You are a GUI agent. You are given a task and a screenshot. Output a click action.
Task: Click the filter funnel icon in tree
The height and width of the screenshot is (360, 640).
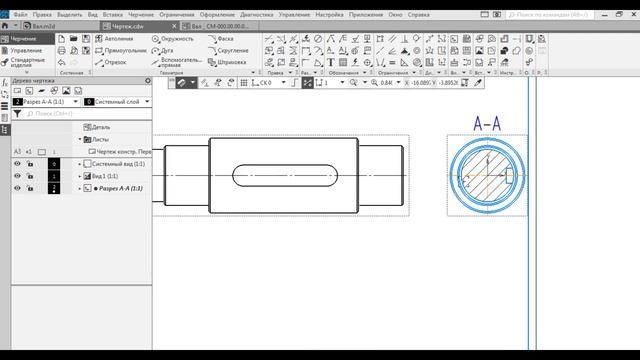(17, 113)
